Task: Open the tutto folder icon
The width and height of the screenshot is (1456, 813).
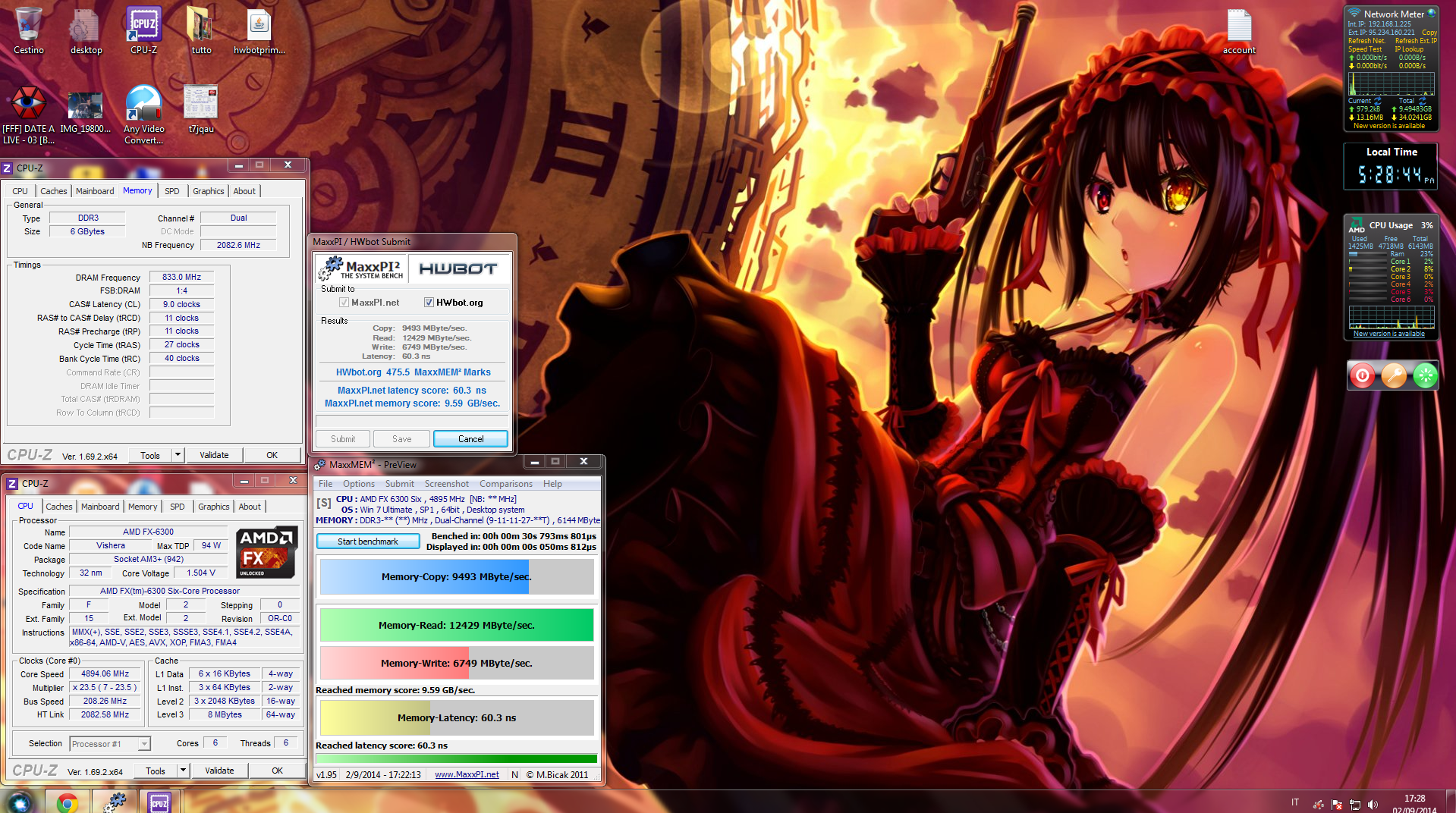Action: click(x=201, y=30)
